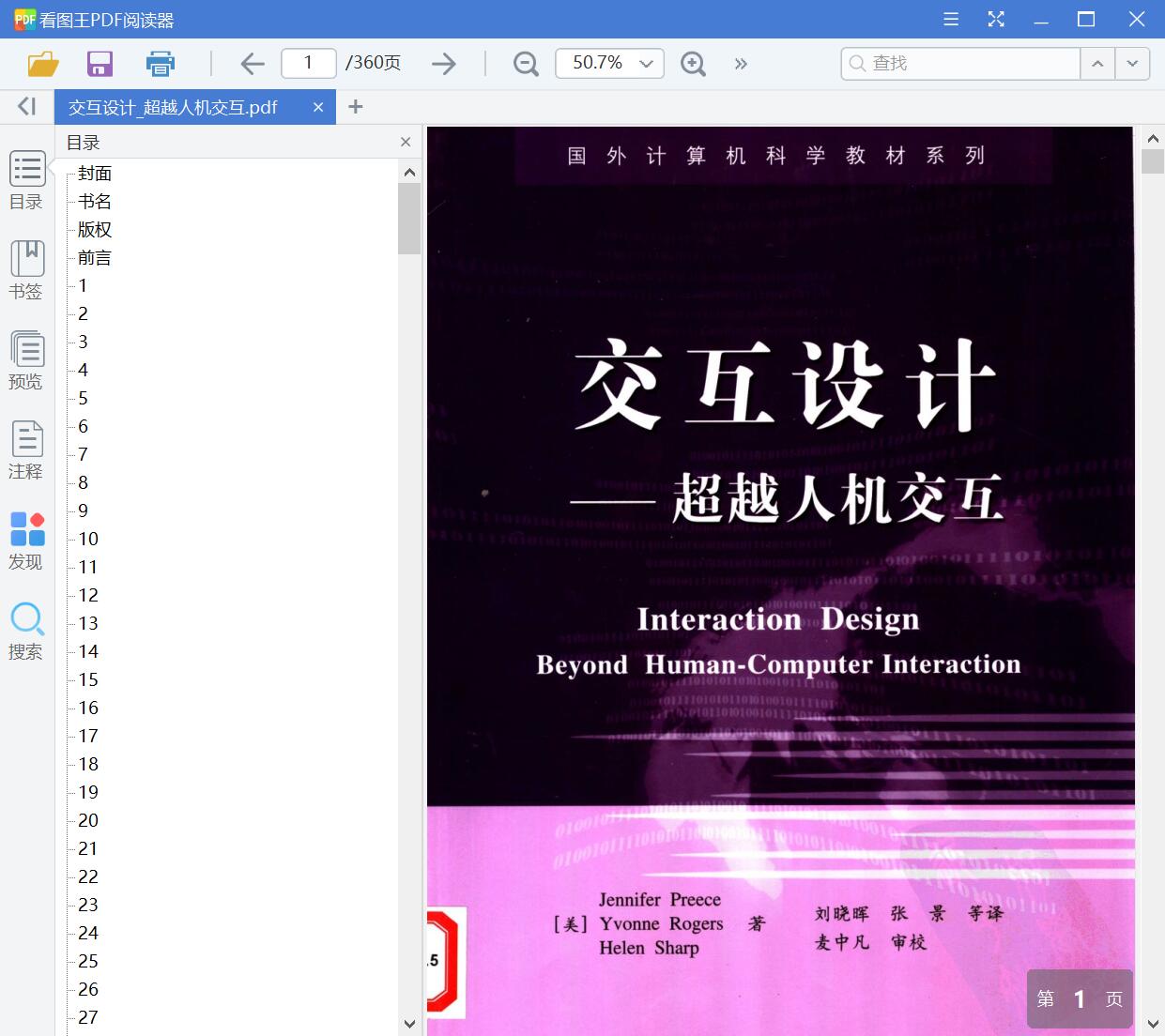Print the document using the printer icon
1165x1036 pixels.
161,64
